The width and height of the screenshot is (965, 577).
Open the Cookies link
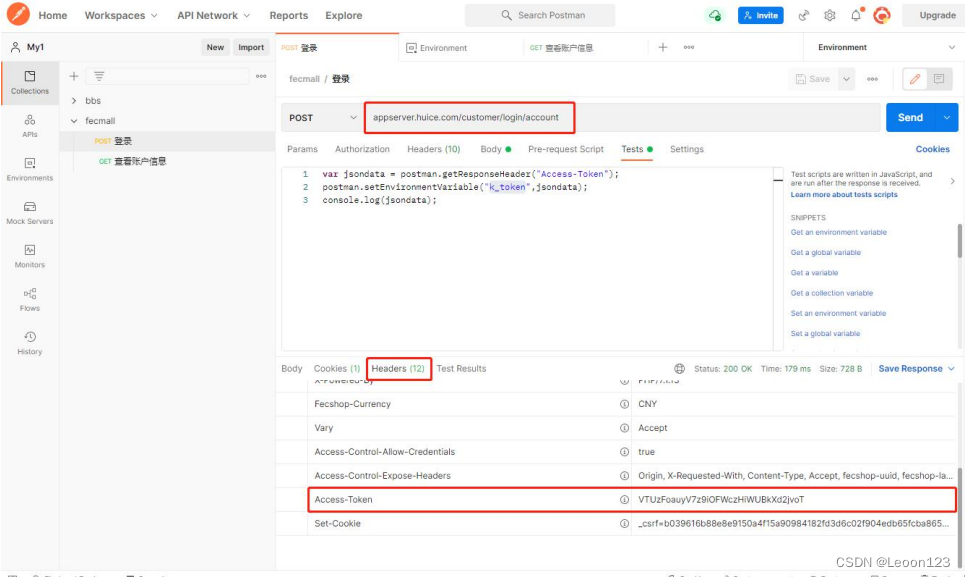point(932,149)
